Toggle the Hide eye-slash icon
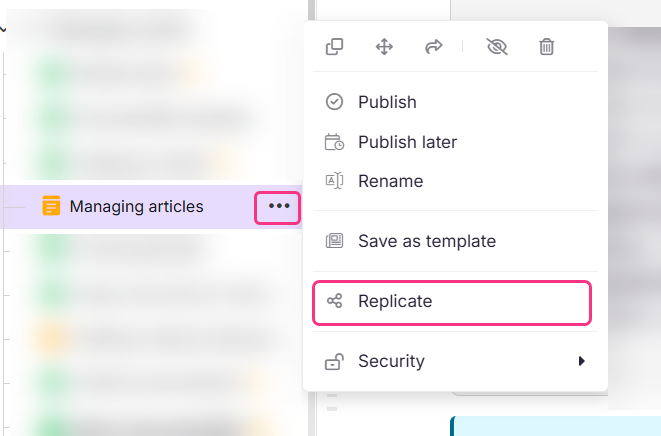This screenshot has width=661, height=436. 497,46
